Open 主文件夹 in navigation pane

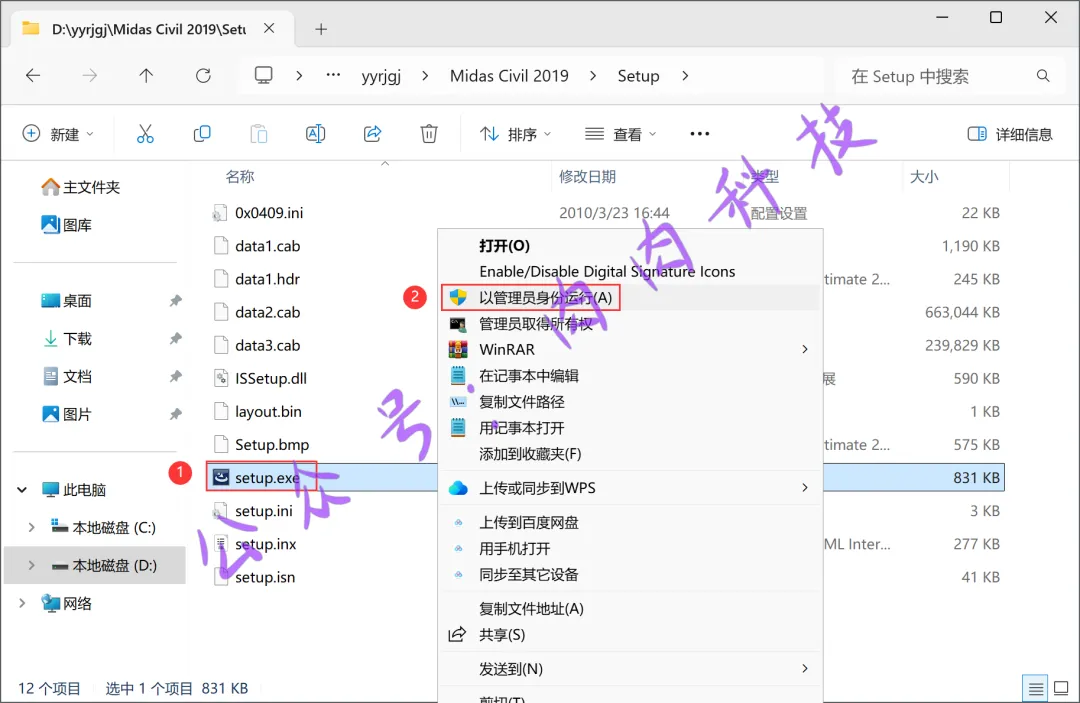tap(80, 187)
